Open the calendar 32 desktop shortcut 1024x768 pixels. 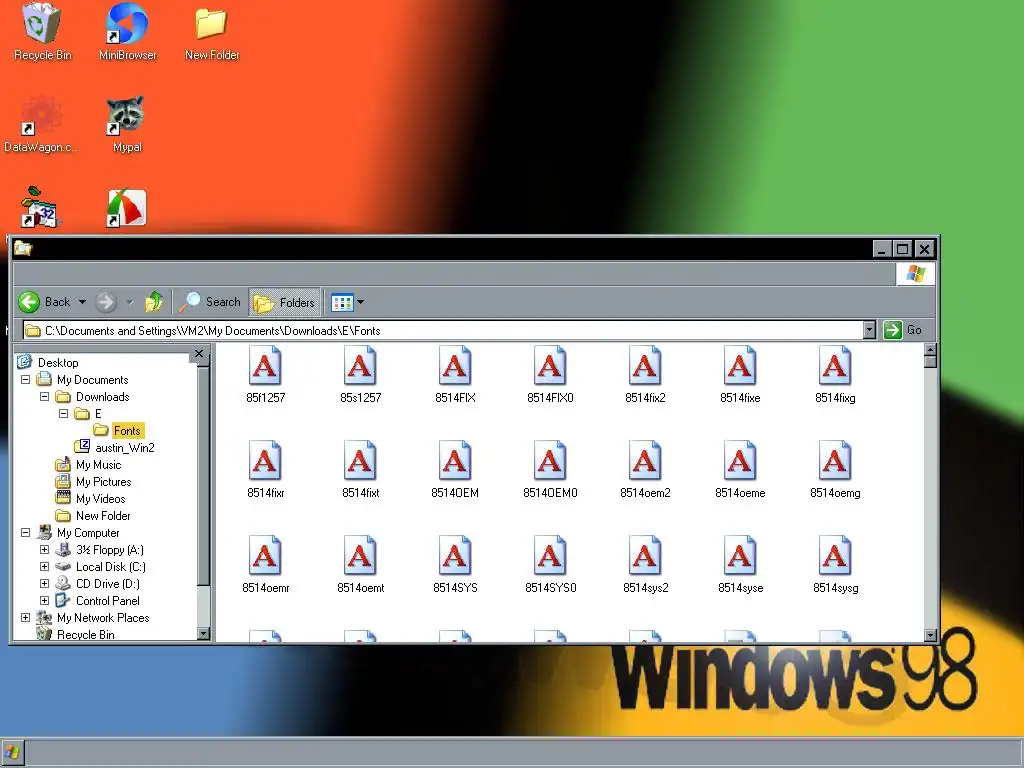coord(39,207)
